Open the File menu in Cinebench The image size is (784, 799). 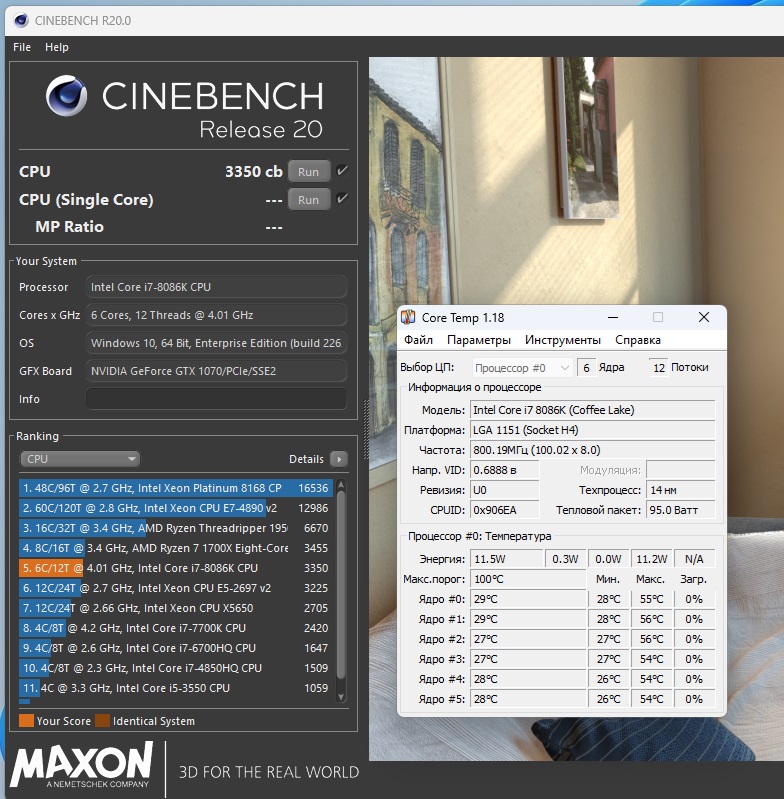[22, 47]
